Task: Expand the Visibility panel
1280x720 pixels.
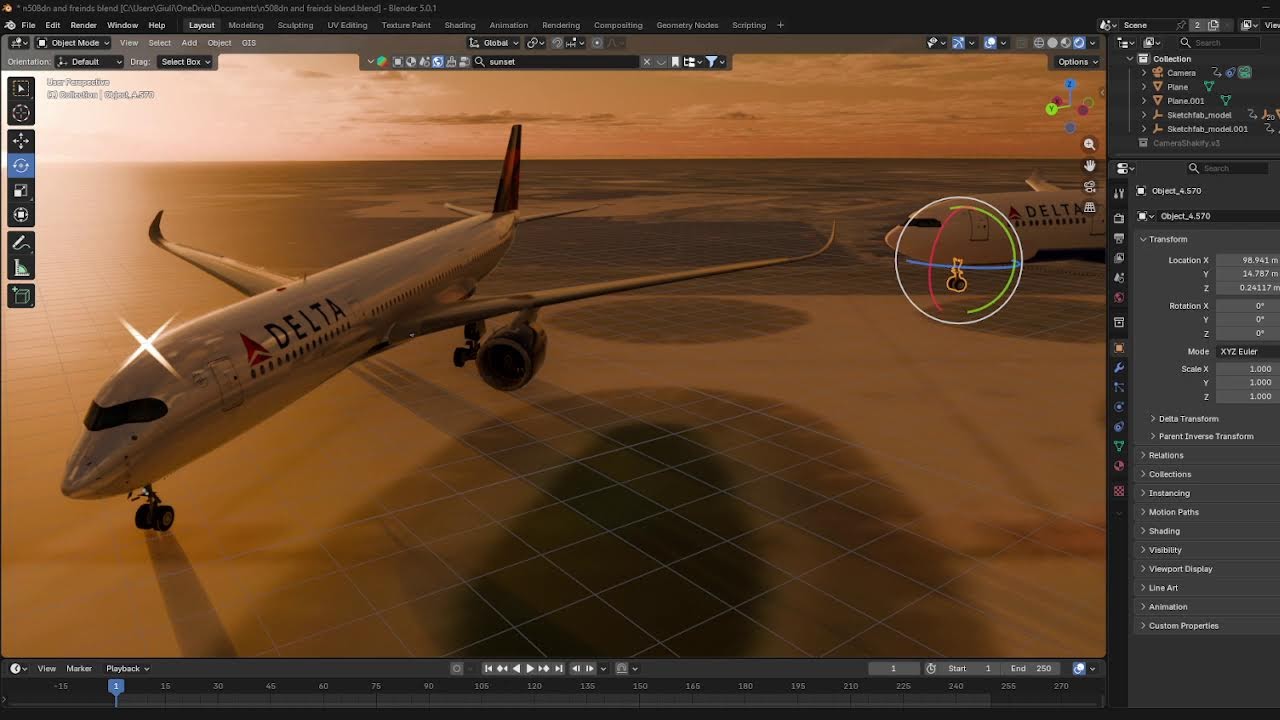Action: pos(1164,550)
